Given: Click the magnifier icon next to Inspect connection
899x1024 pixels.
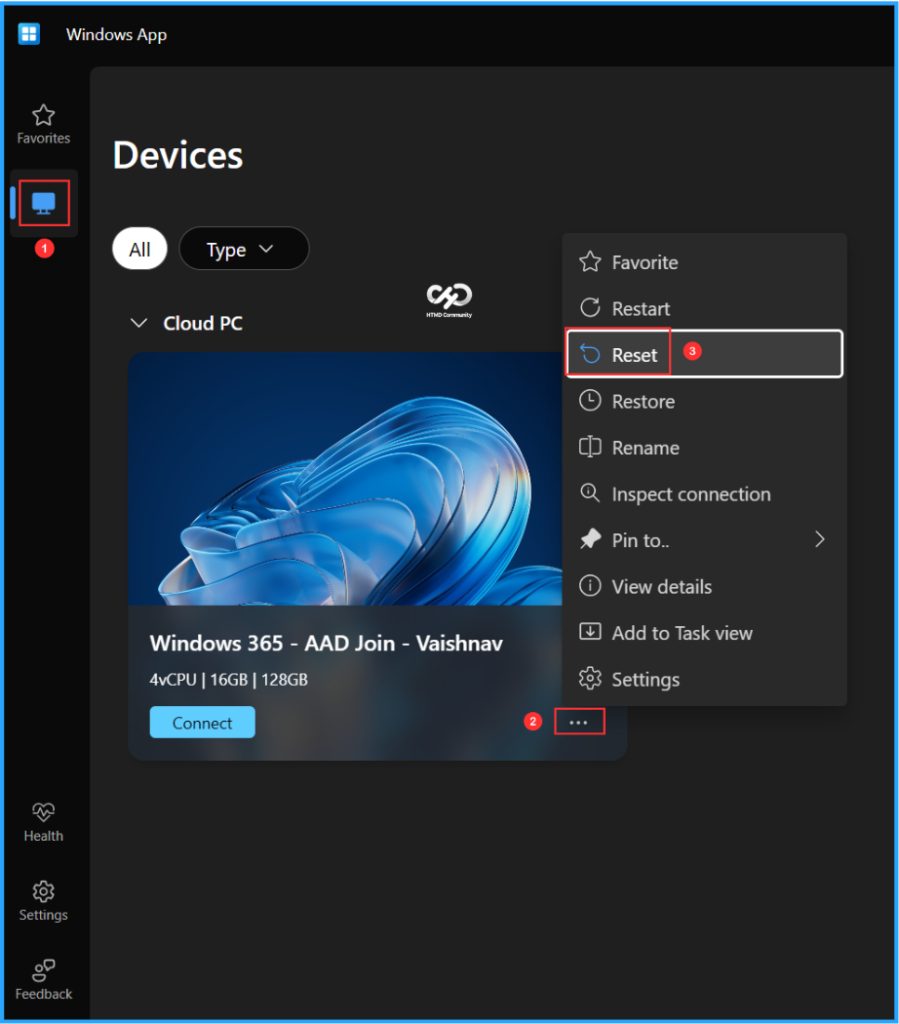Looking at the screenshot, I should [592, 494].
